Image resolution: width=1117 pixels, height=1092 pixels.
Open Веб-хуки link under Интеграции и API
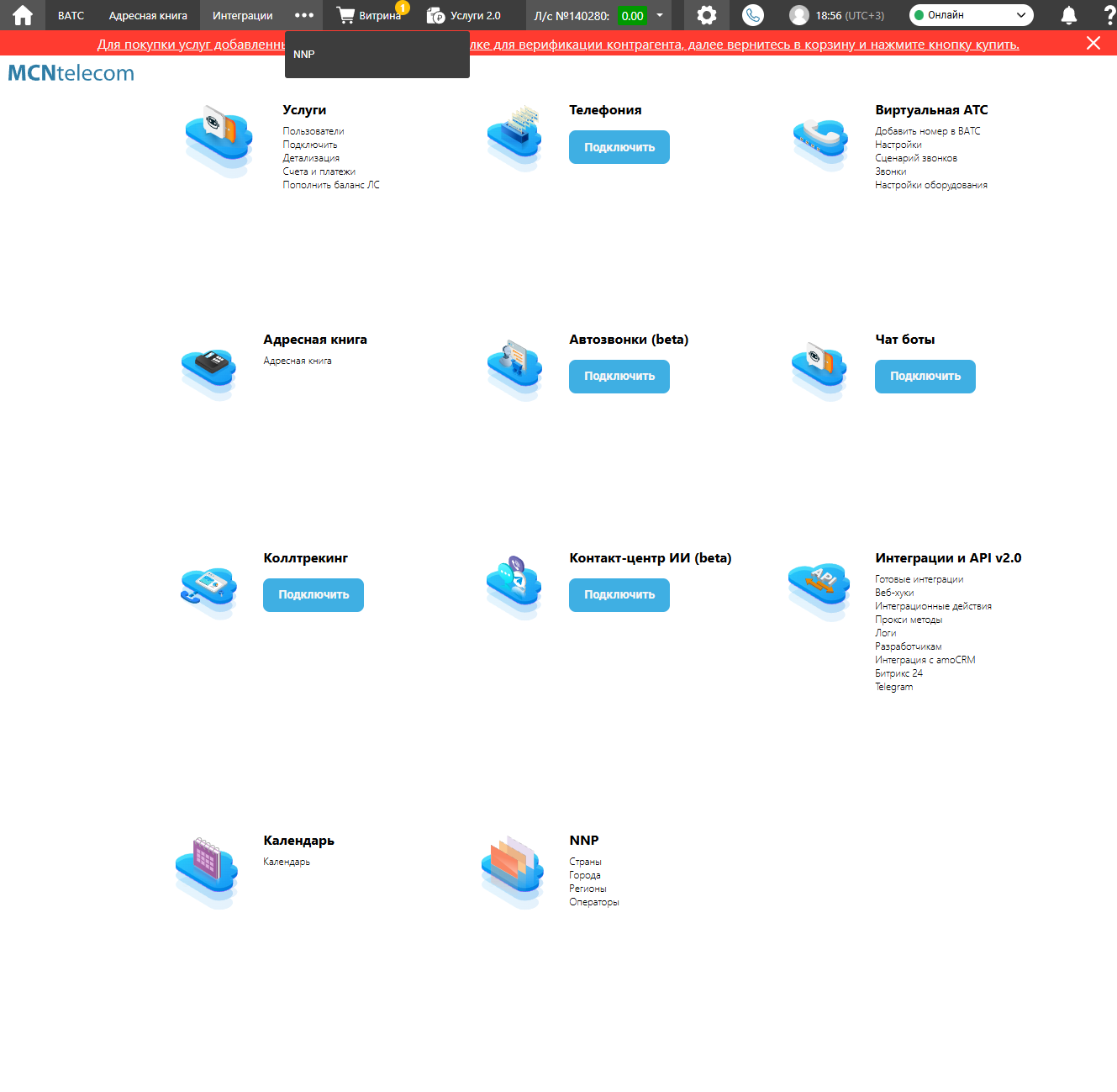click(894, 593)
